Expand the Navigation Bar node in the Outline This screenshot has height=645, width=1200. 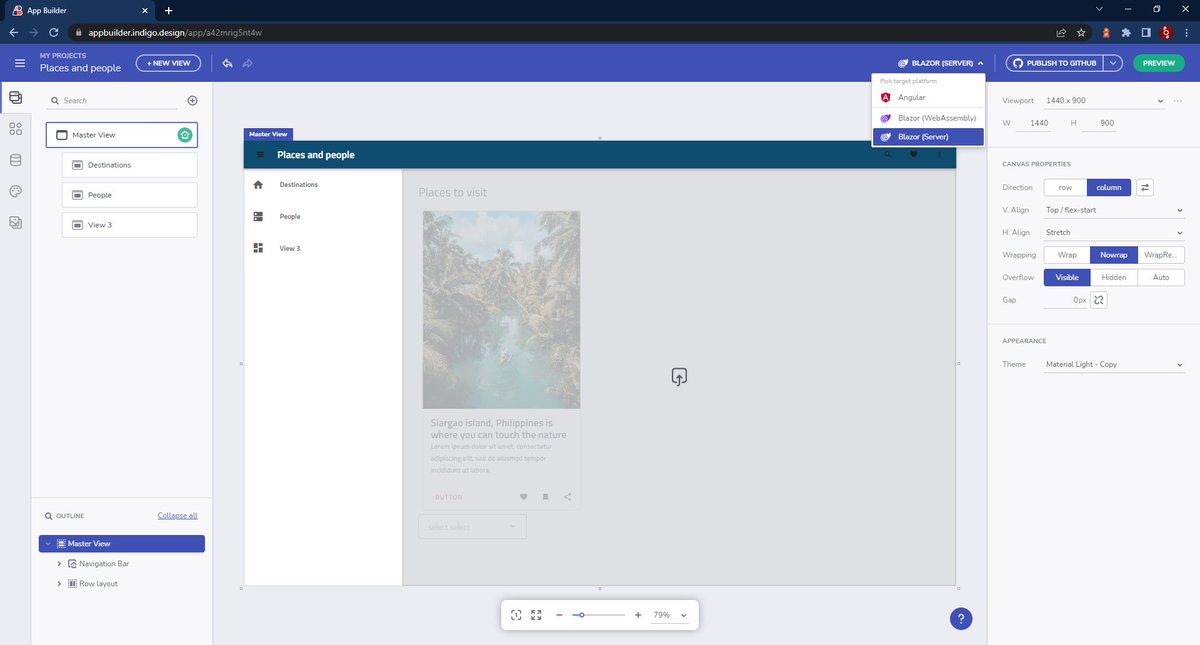tap(59, 563)
